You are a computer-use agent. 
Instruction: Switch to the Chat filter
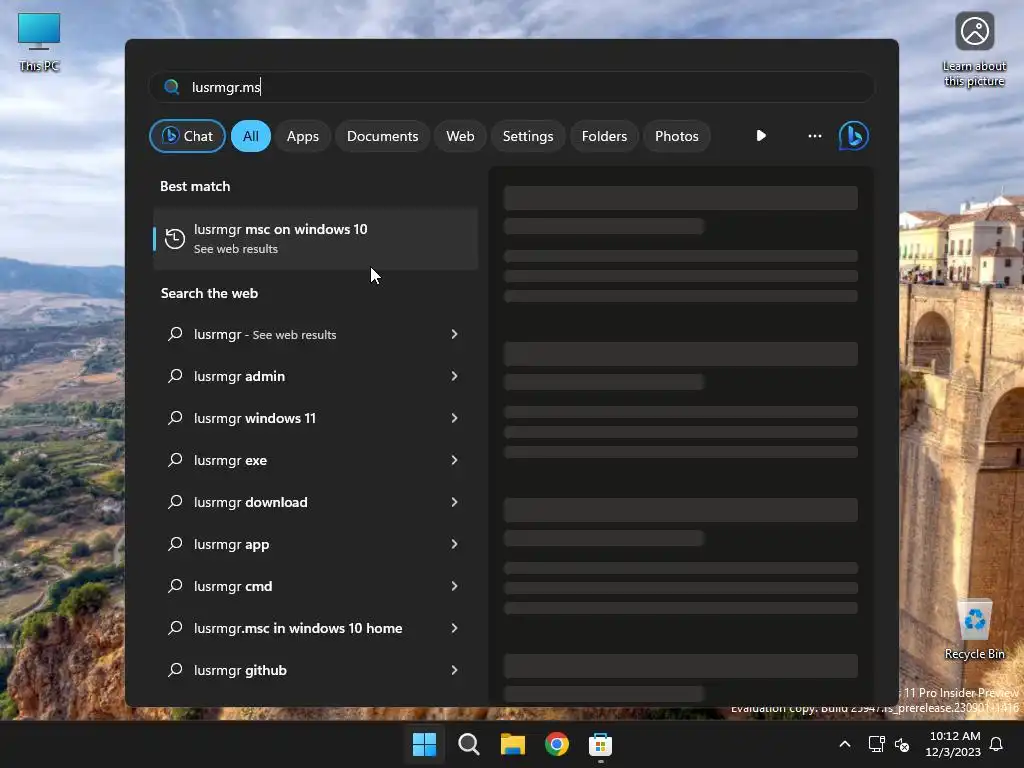pos(187,136)
